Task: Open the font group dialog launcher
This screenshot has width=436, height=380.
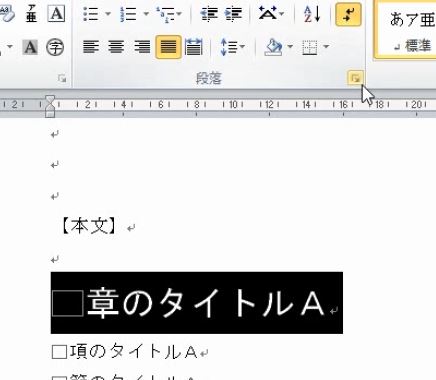Action: (62, 79)
